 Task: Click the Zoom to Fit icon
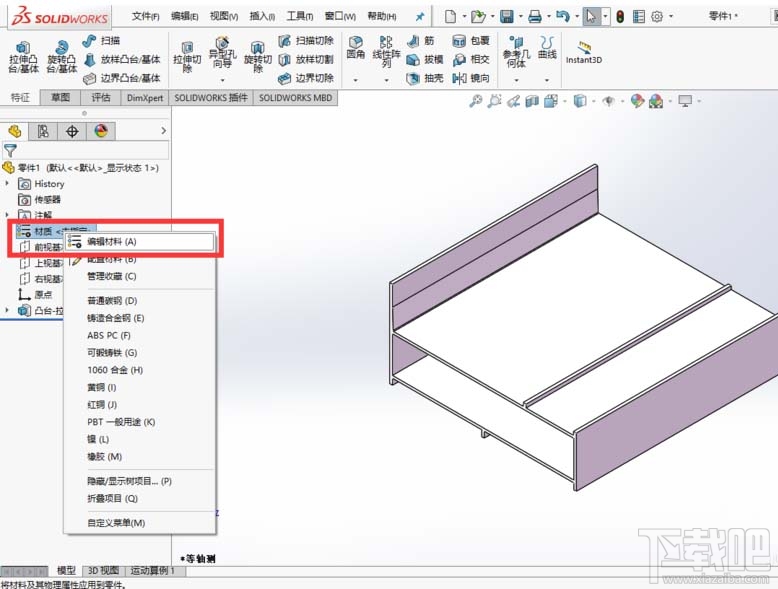click(475, 101)
